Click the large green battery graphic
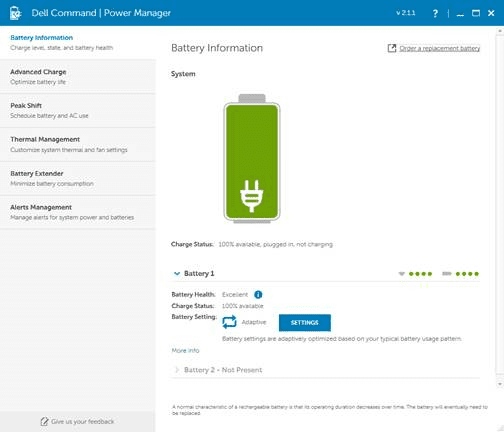504x432 pixels. coord(252,159)
